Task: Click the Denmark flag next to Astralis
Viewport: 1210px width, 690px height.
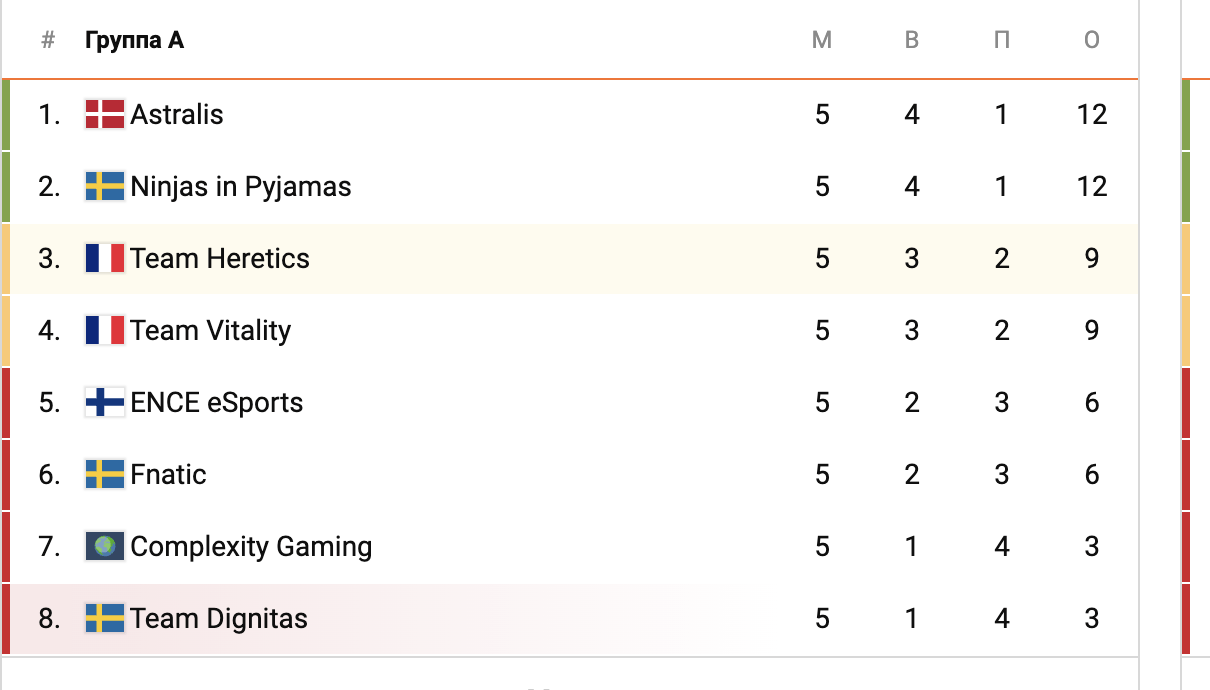Action: point(105,114)
